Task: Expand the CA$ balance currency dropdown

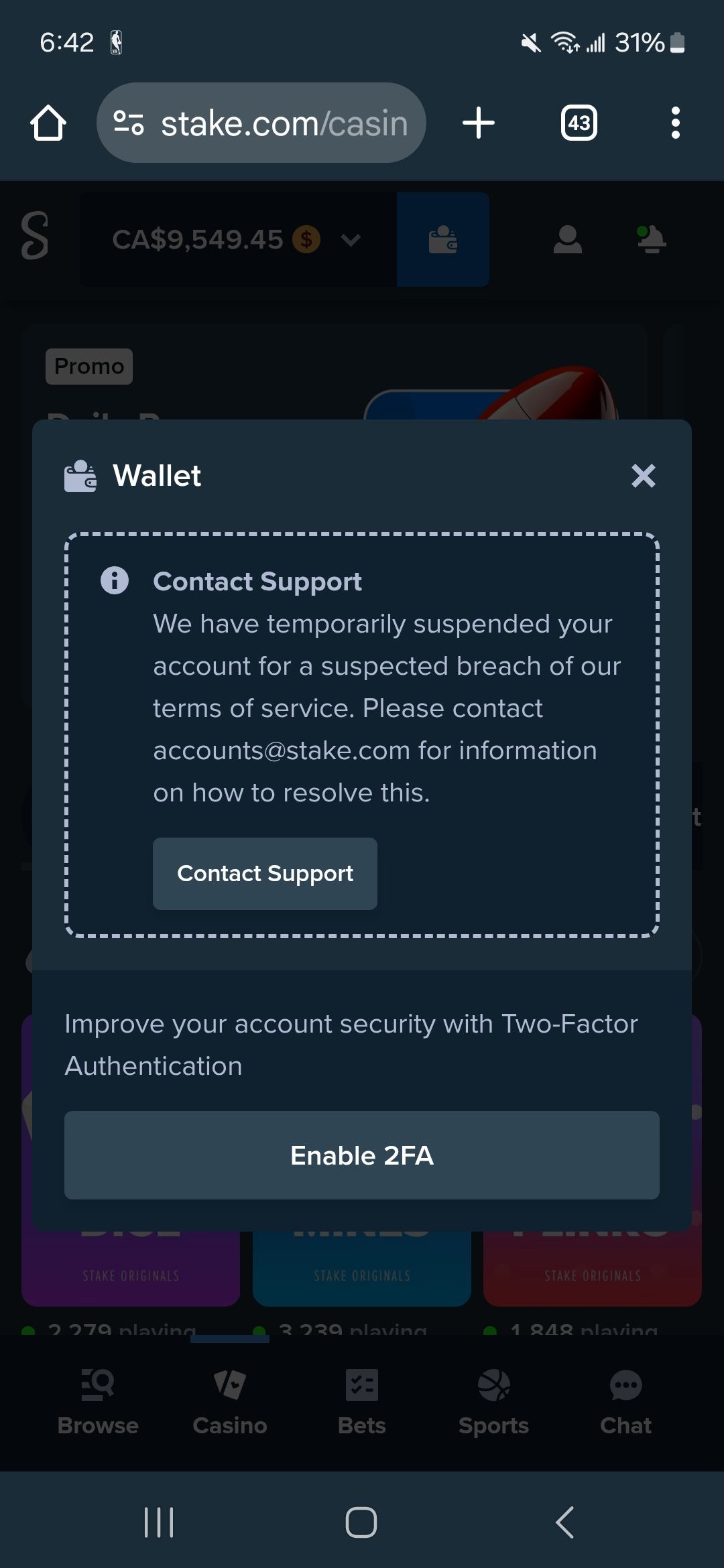Action: [351, 240]
